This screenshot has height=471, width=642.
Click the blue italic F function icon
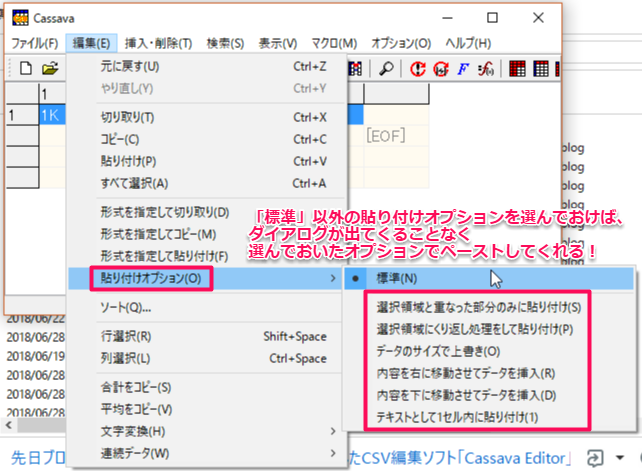pyautogui.click(x=463, y=69)
